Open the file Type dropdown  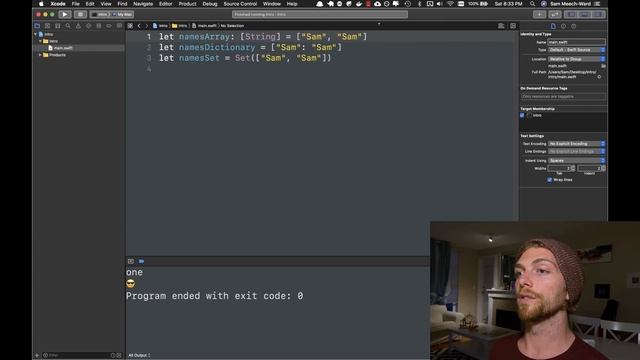(x=576, y=50)
